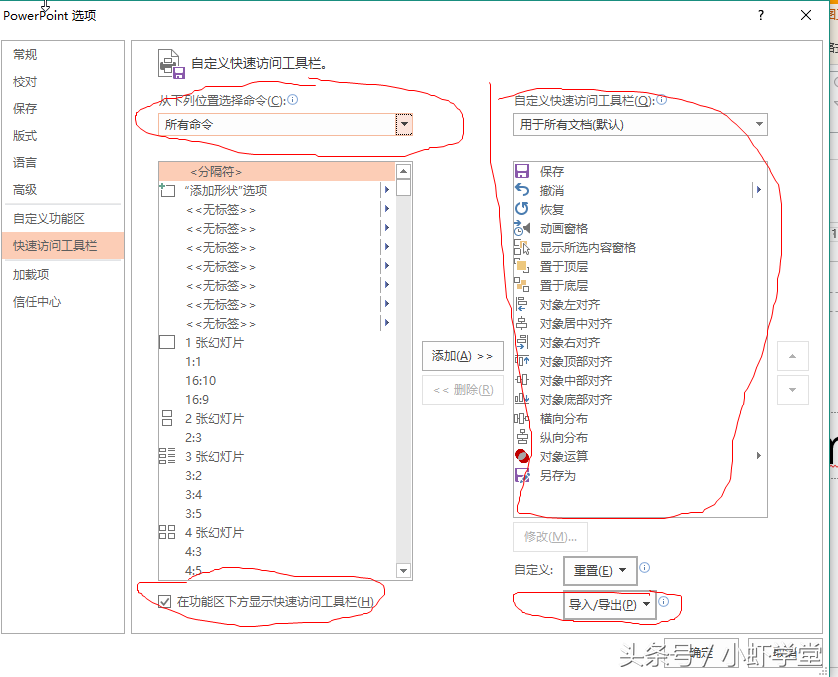Image resolution: width=838 pixels, height=677 pixels.
Task: Select the 显示所选内容窗格 icon
Action: [522, 247]
